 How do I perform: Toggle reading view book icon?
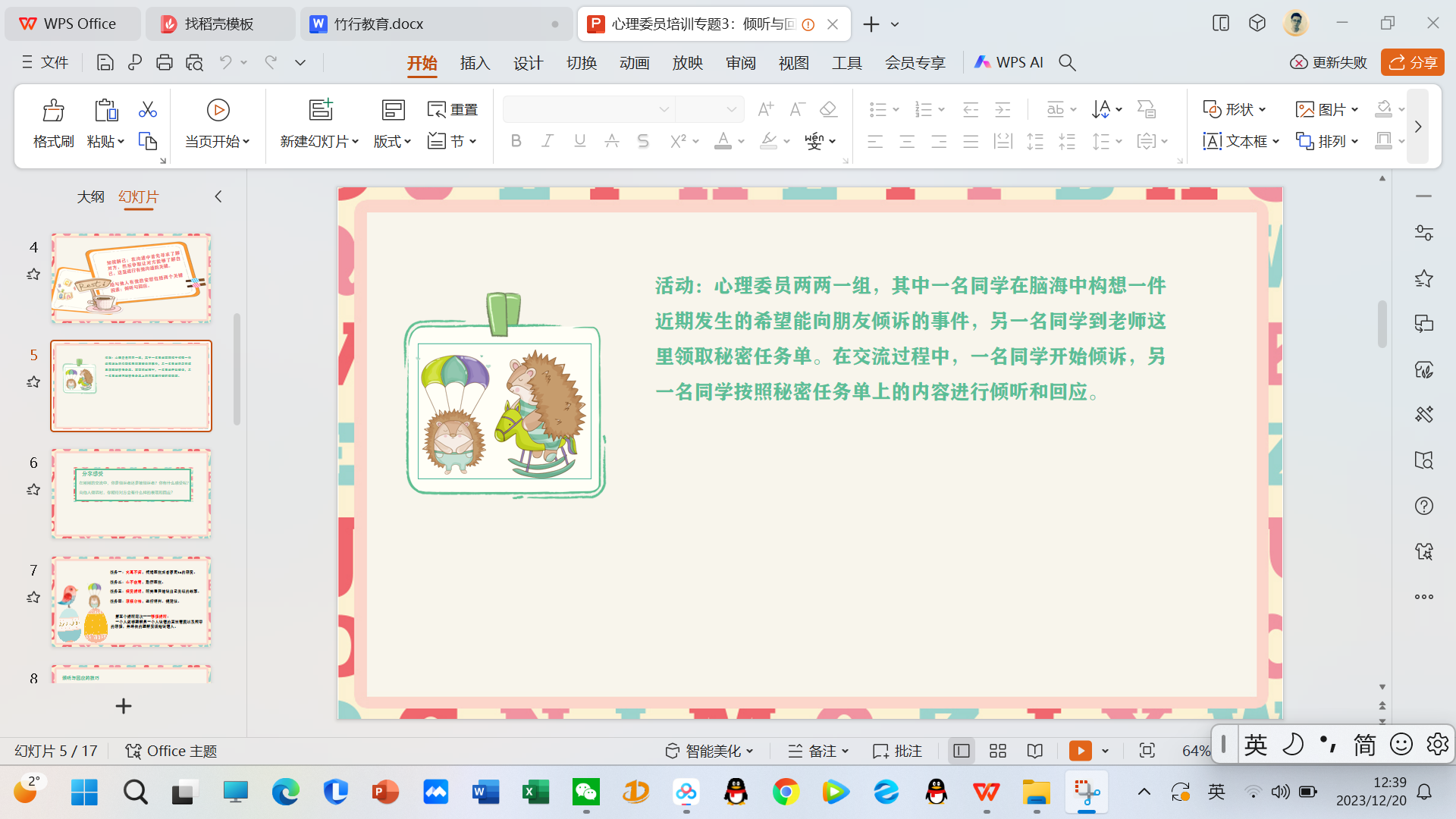tap(1035, 751)
